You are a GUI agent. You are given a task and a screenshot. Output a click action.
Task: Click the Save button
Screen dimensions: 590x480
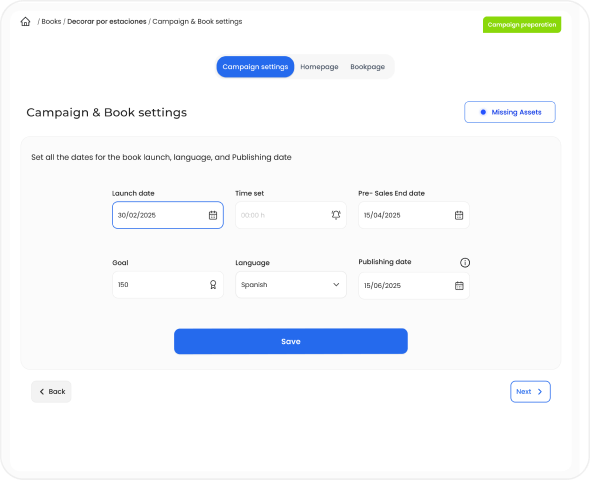[x=291, y=342]
